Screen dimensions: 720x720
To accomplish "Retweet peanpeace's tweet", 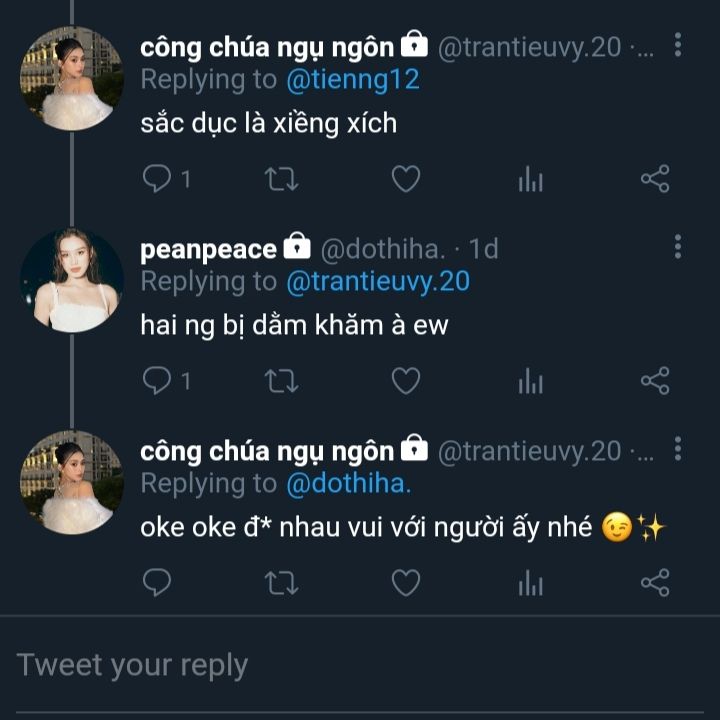I will pyautogui.click(x=280, y=380).
